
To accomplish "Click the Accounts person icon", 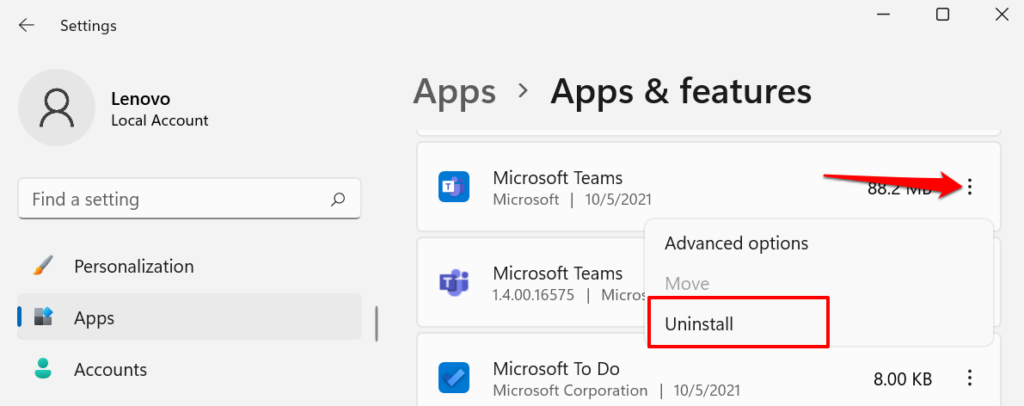I will pyautogui.click(x=42, y=369).
